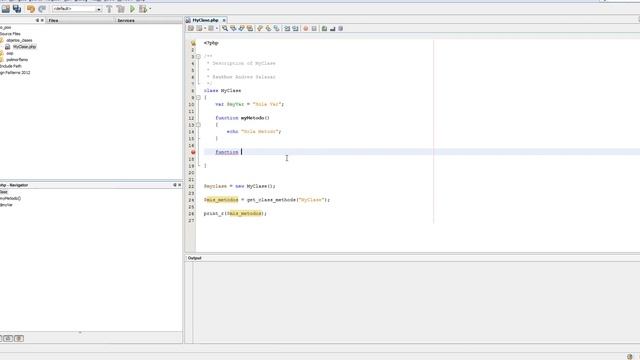Click the Comment icon in editor toolbar
This screenshot has width=640, height=360.
[x=324, y=28]
